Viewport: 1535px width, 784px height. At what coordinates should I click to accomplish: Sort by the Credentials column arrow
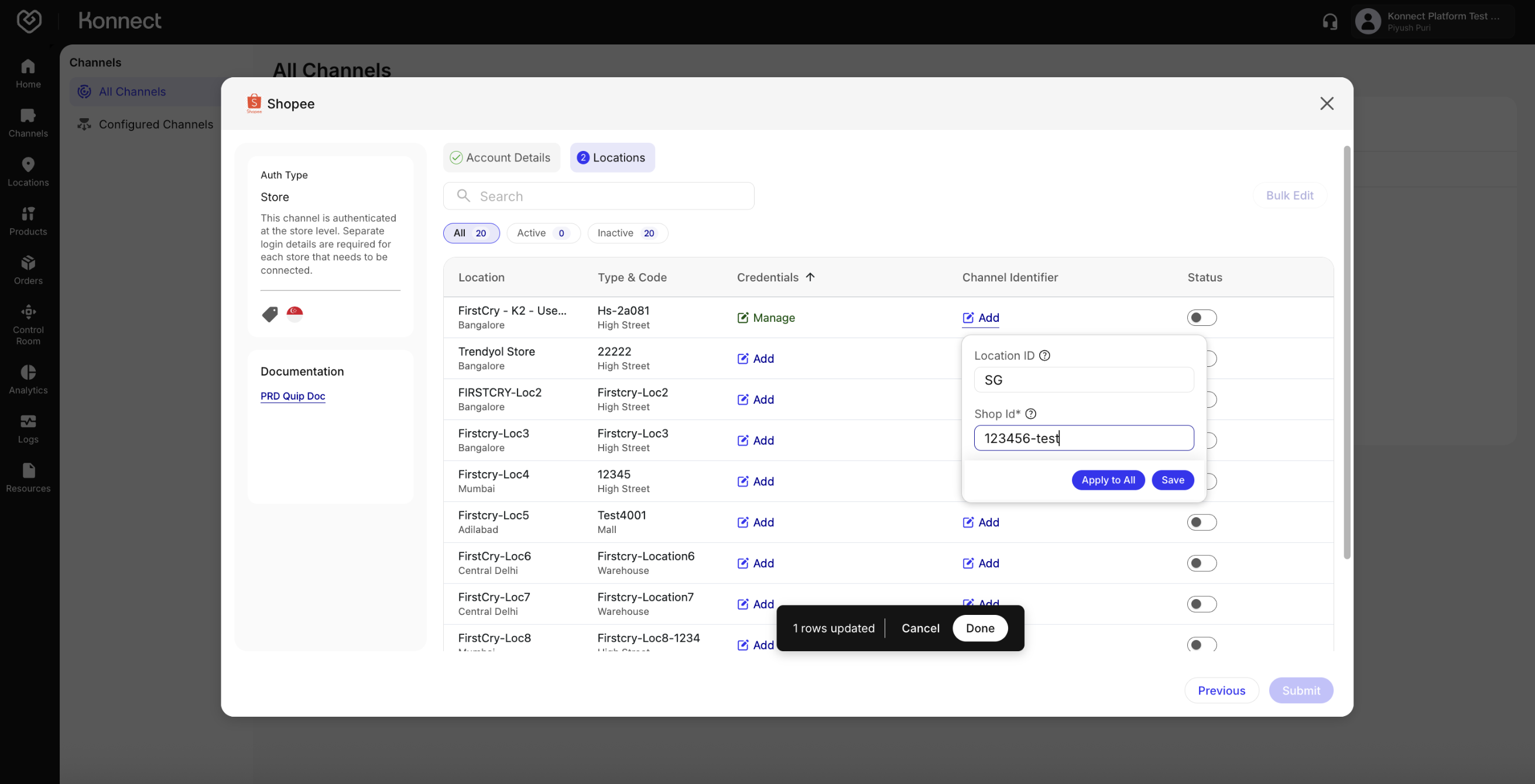(810, 277)
